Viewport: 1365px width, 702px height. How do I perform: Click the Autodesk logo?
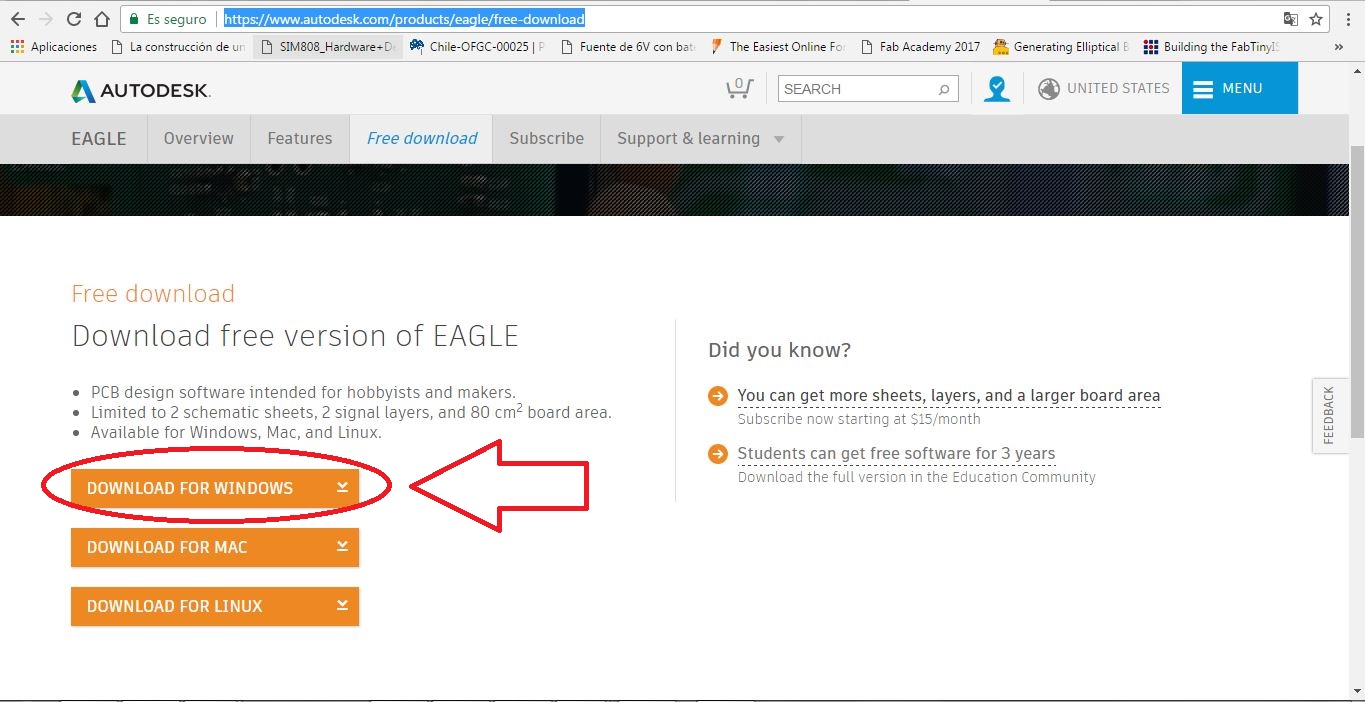coord(141,90)
